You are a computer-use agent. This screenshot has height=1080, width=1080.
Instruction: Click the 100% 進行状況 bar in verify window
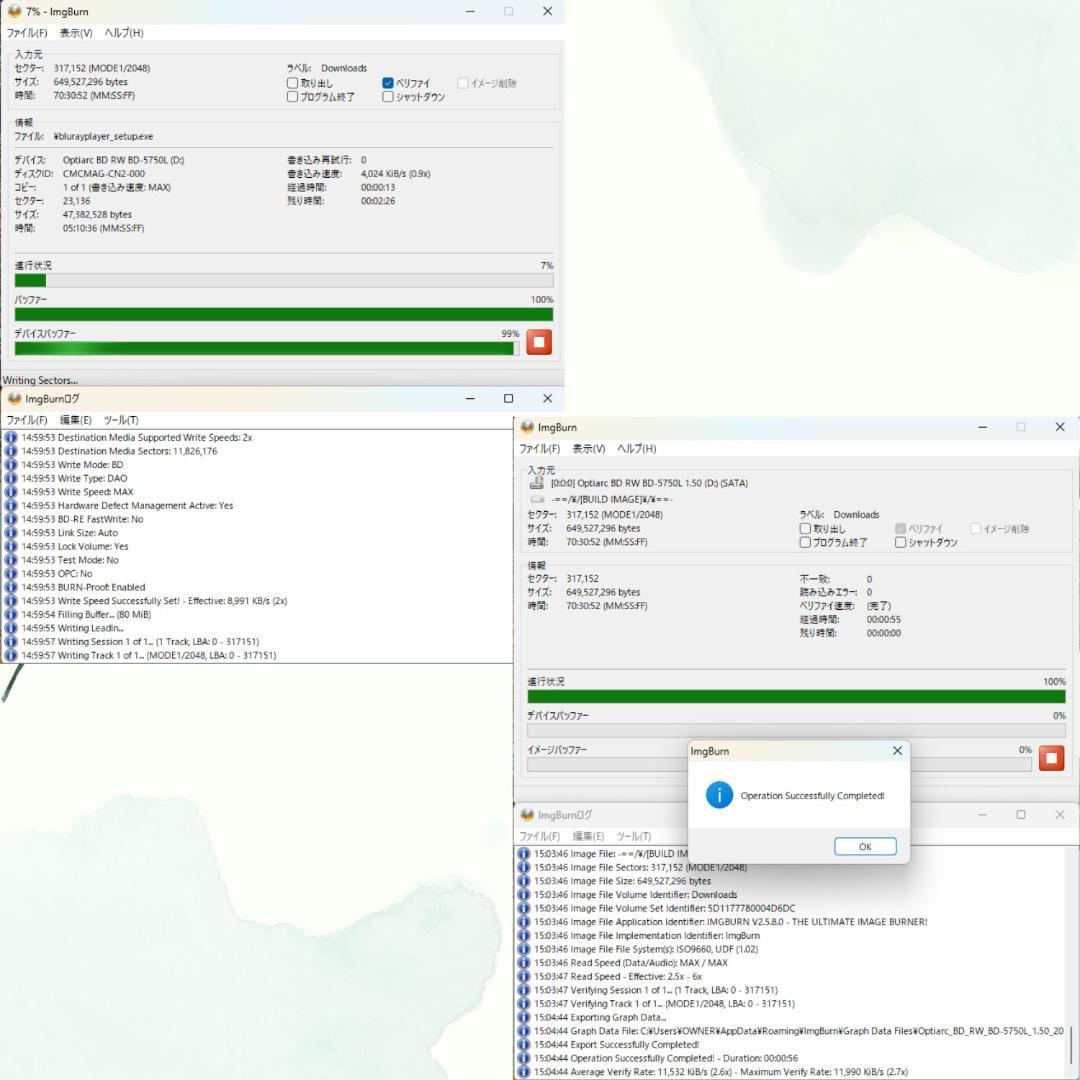point(796,696)
